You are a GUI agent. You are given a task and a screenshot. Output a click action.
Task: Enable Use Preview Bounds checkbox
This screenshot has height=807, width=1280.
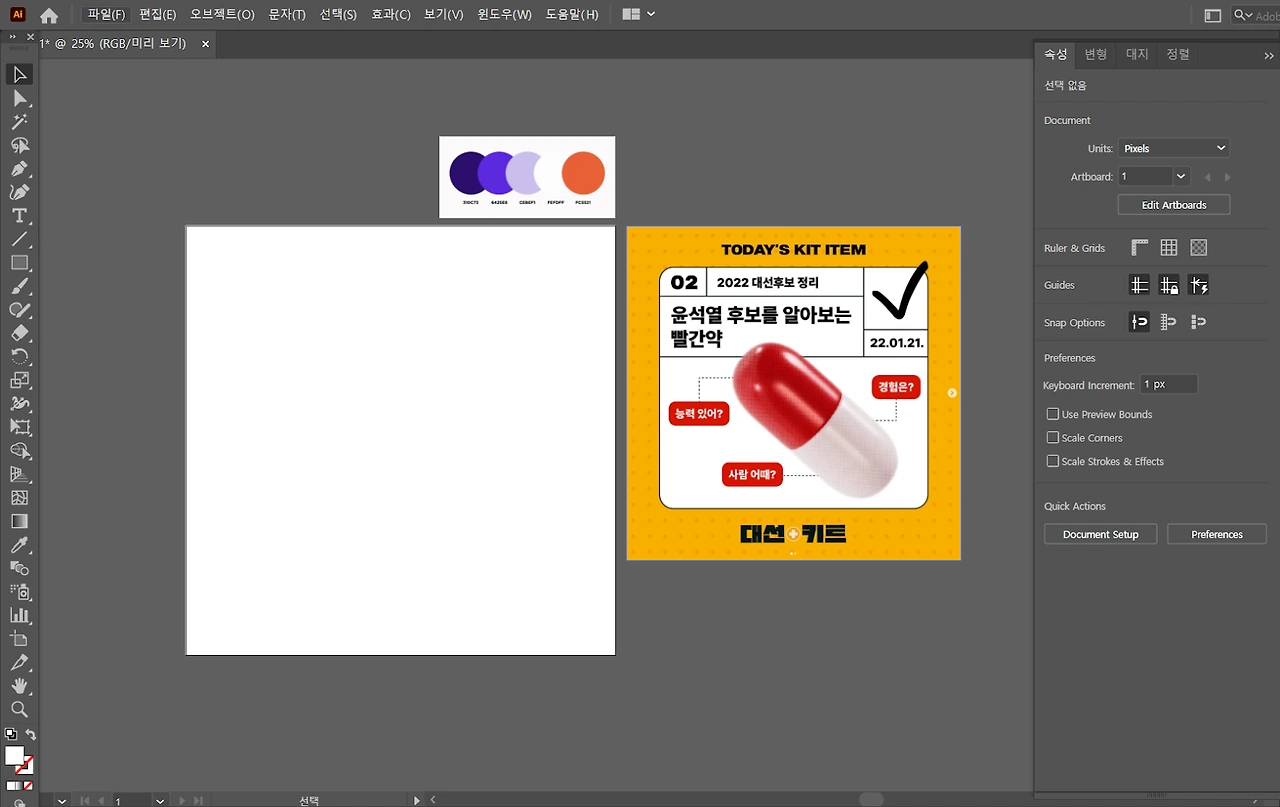(x=1053, y=414)
